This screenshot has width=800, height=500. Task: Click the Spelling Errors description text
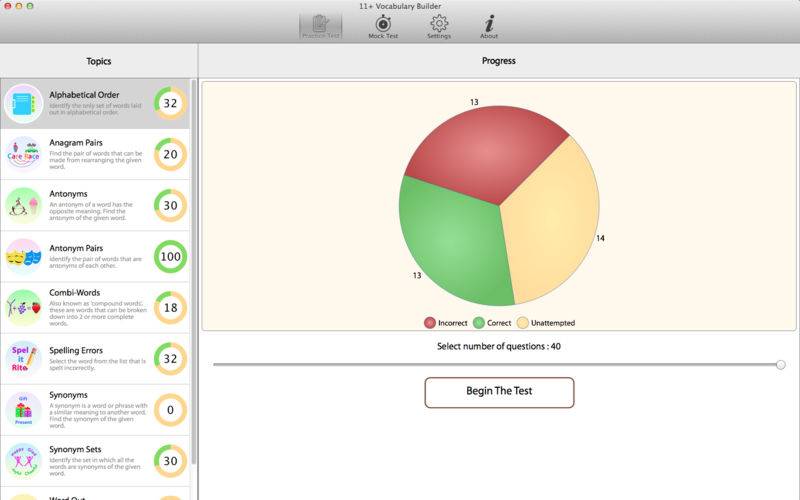97,364
